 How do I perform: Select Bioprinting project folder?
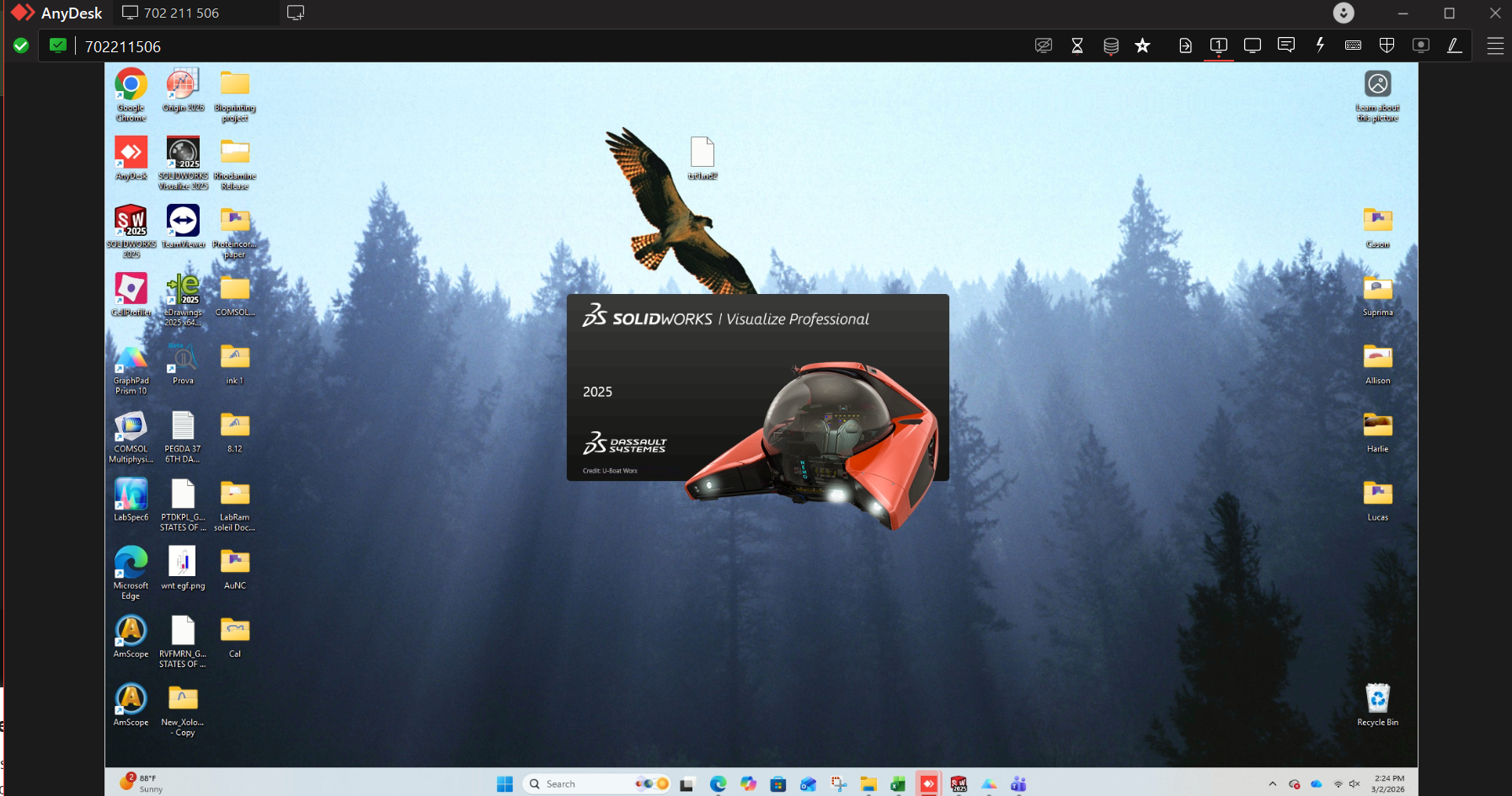(235, 95)
